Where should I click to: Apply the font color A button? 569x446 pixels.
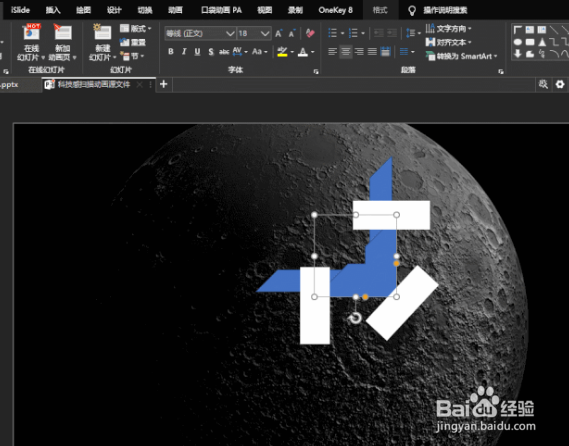[303, 52]
